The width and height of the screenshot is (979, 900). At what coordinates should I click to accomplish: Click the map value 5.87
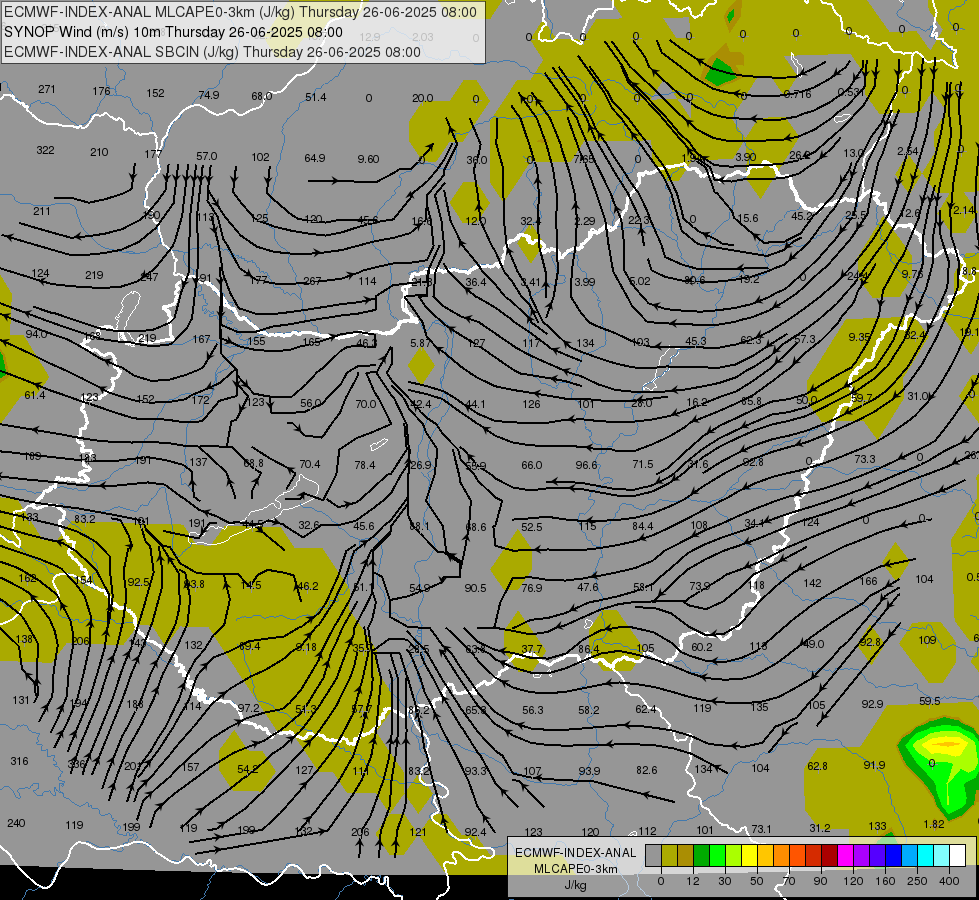point(421,344)
